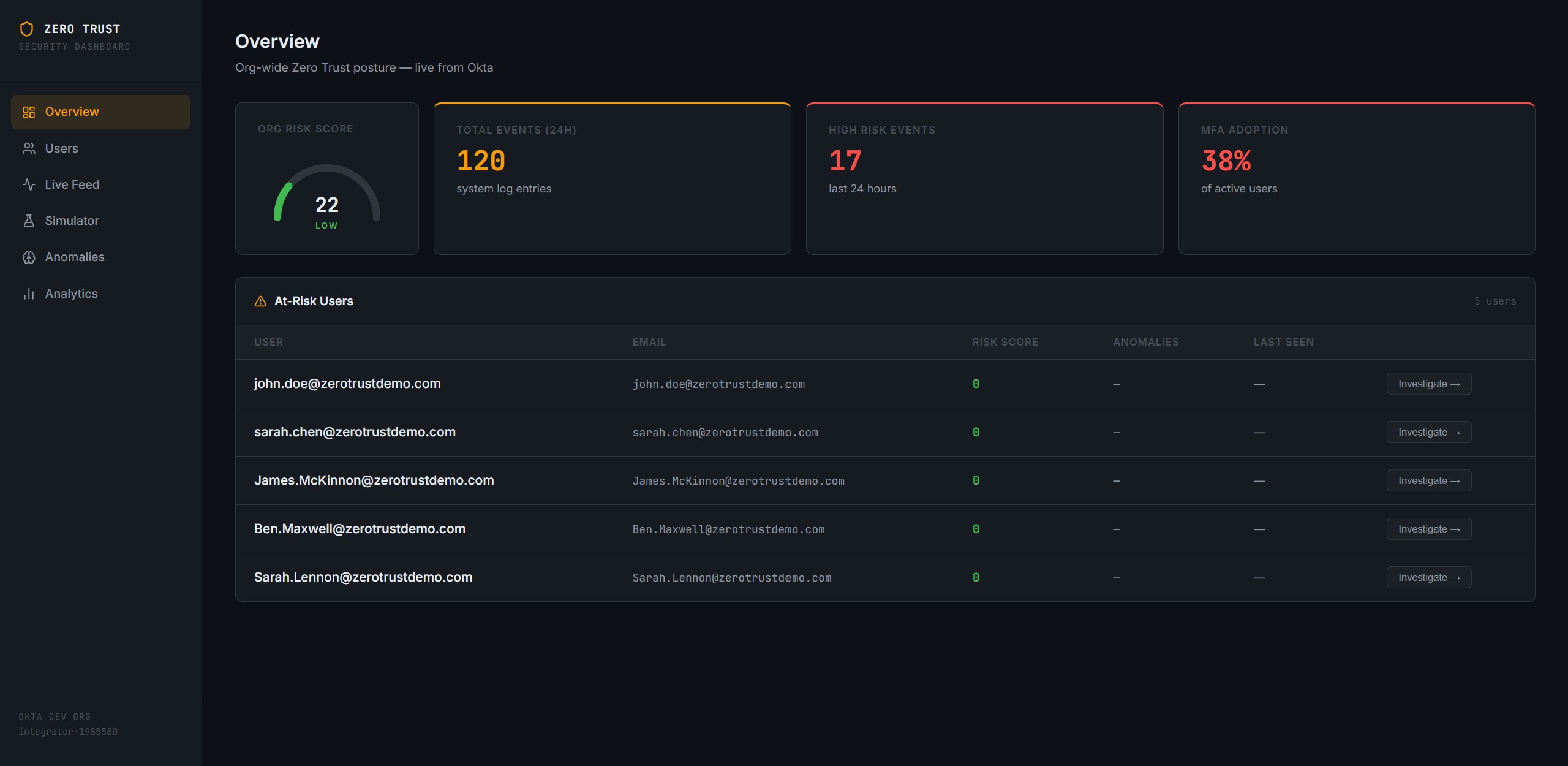Click the 'LOW' risk level label

tap(326, 226)
